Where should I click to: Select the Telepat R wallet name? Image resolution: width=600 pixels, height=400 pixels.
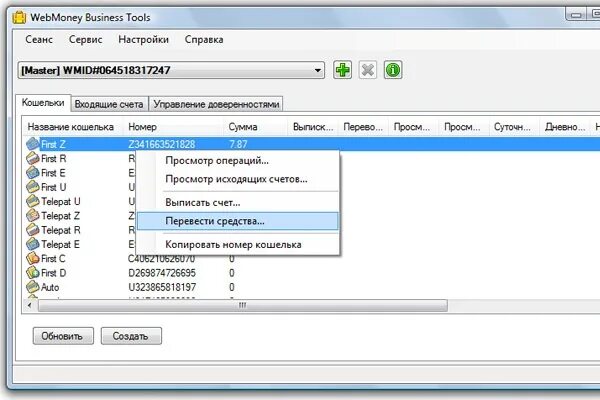click(x=61, y=230)
